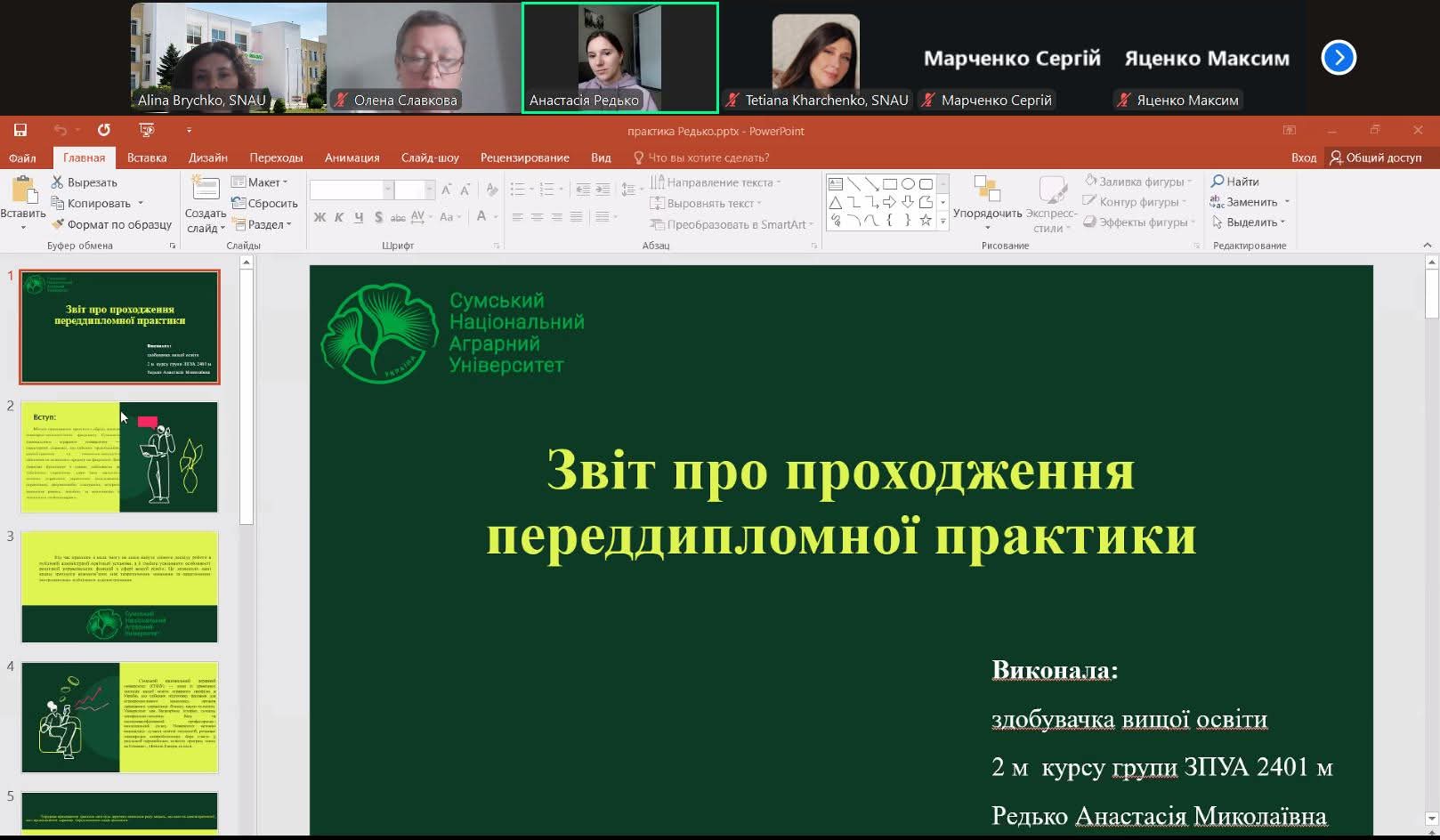1440x840 pixels.
Task: Click the Cut (Вырезать) scissors icon
Action: tap(58, 182)
